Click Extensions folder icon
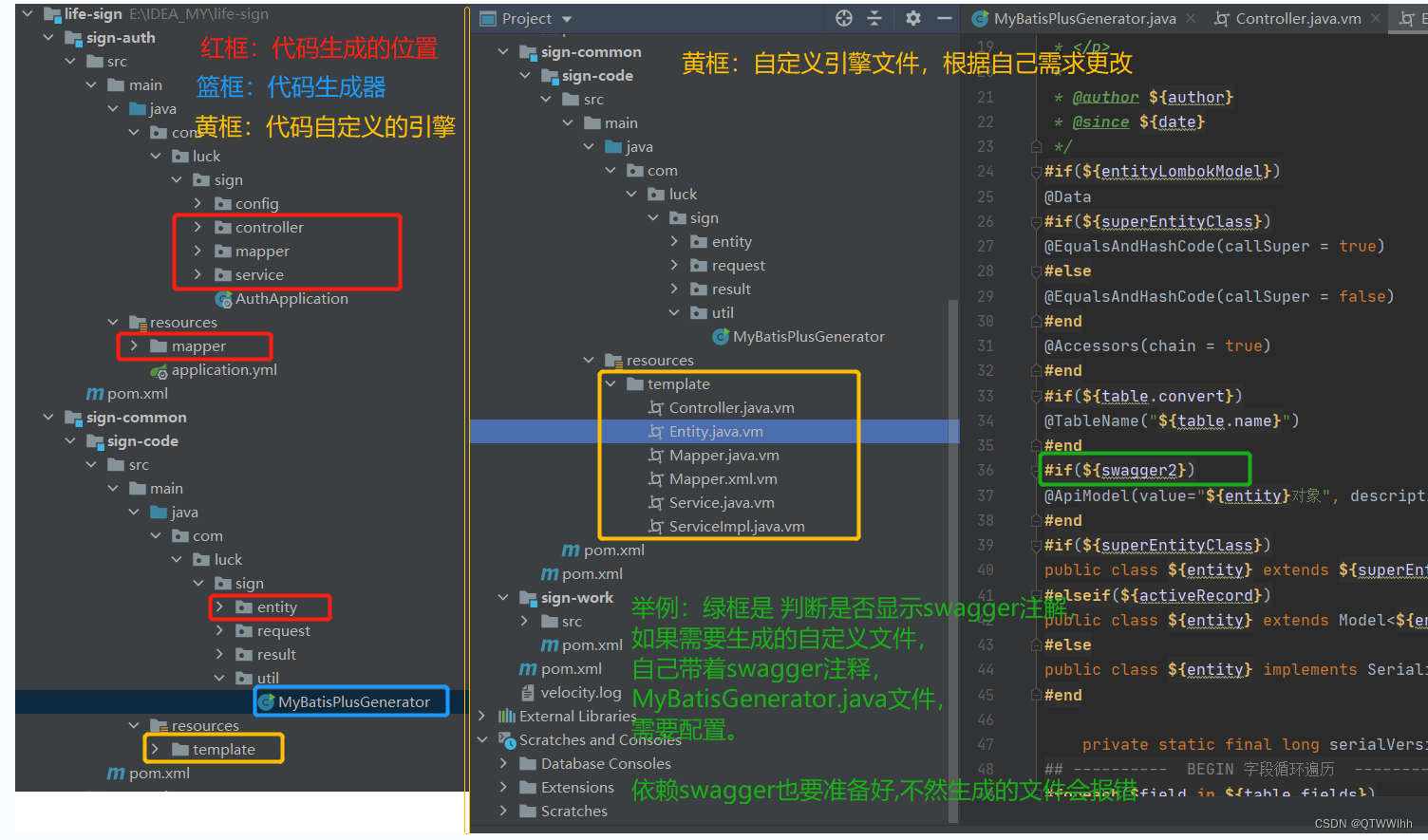This screenshot has width=1428, height=840. tap(528, 788)
